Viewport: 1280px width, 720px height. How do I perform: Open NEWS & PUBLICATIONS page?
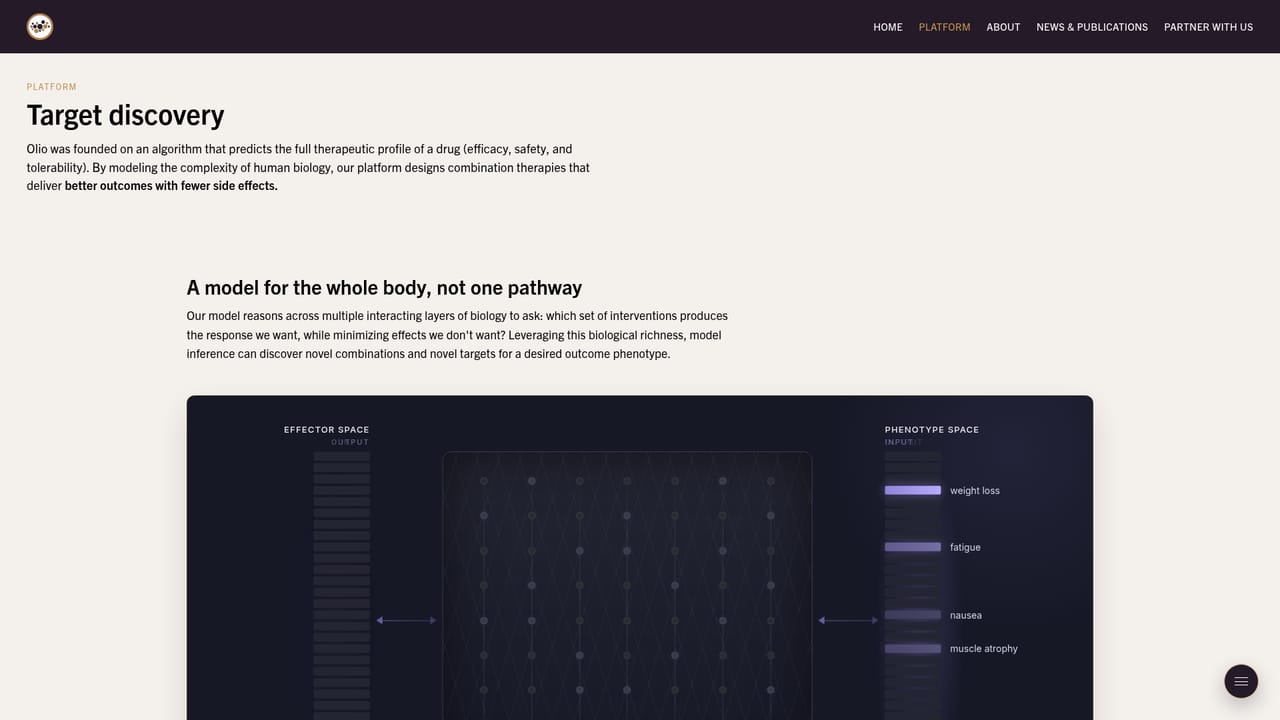point(1092,27)
